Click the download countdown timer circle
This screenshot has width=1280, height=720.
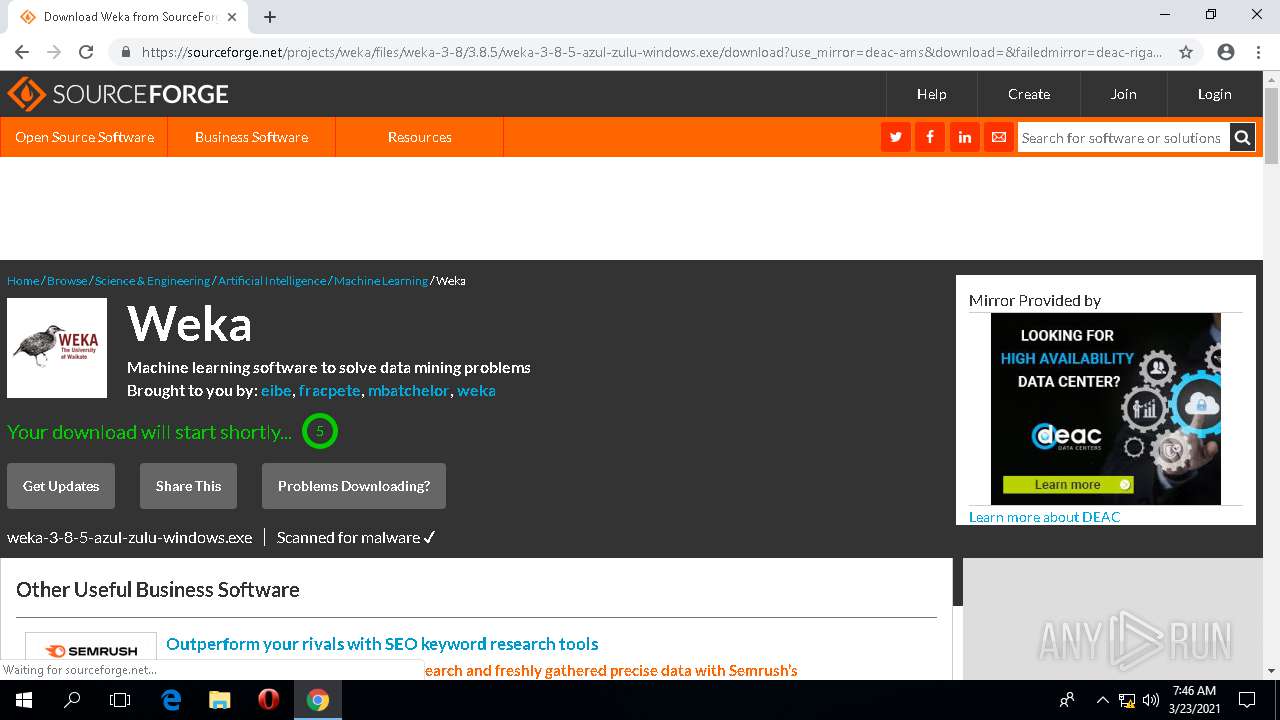(320, 432)
